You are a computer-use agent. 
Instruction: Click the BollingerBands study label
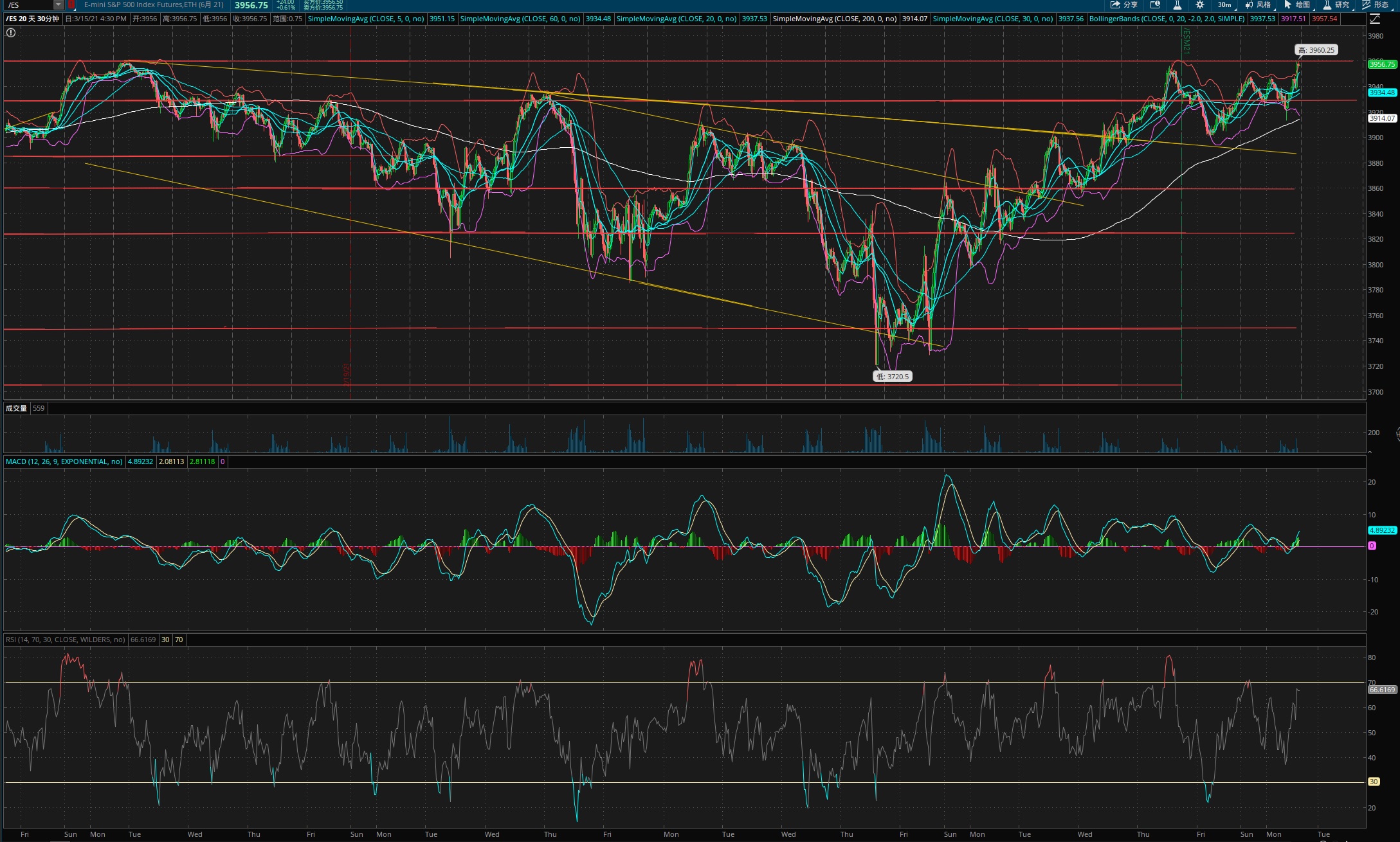coord(1167,19)
